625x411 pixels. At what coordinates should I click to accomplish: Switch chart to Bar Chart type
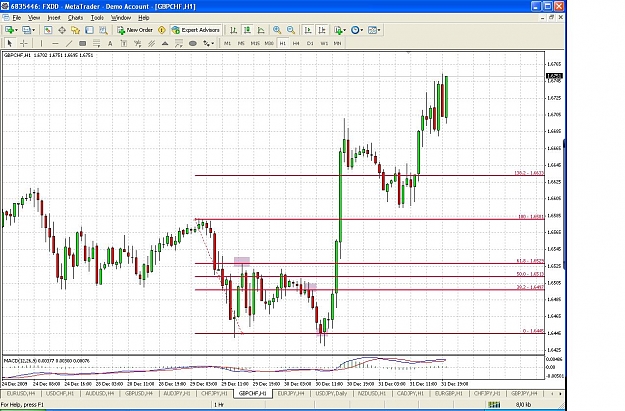click(234, 30)
